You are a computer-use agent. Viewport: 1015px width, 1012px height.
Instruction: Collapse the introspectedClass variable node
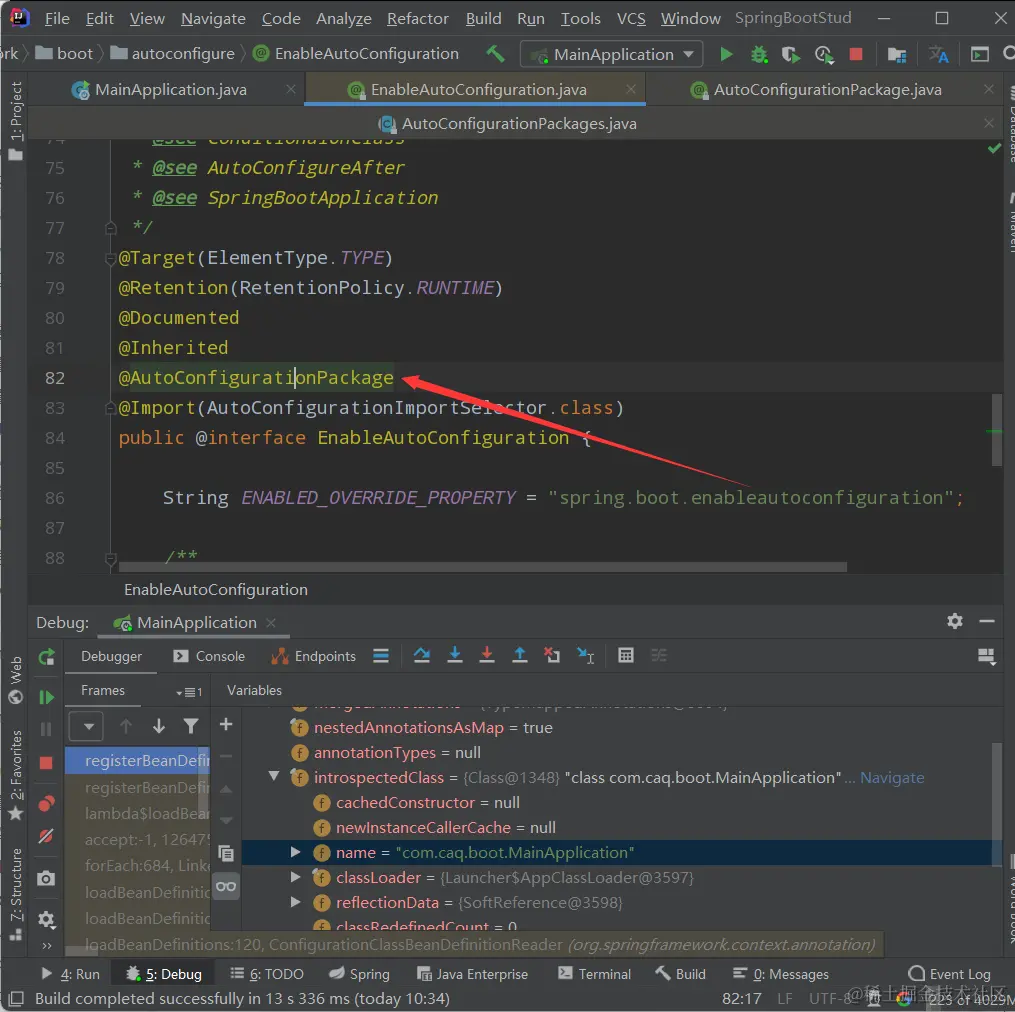274,776
